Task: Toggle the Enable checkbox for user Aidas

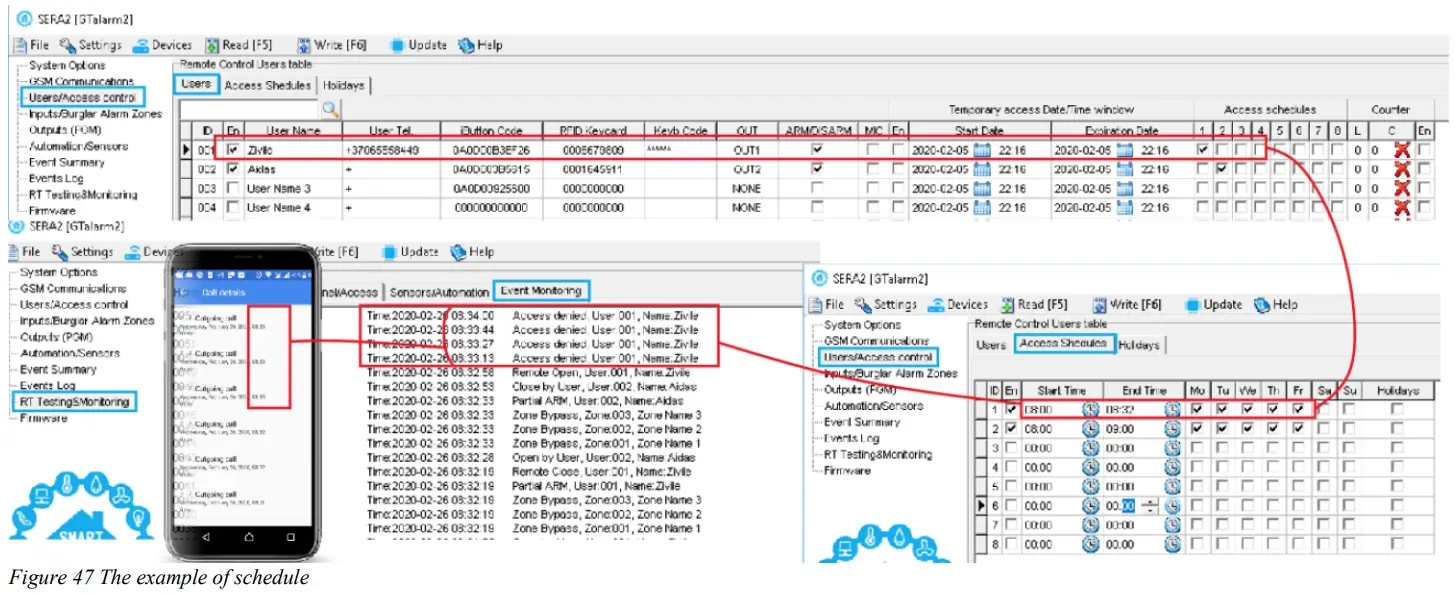Action: [x=233, y=169]
